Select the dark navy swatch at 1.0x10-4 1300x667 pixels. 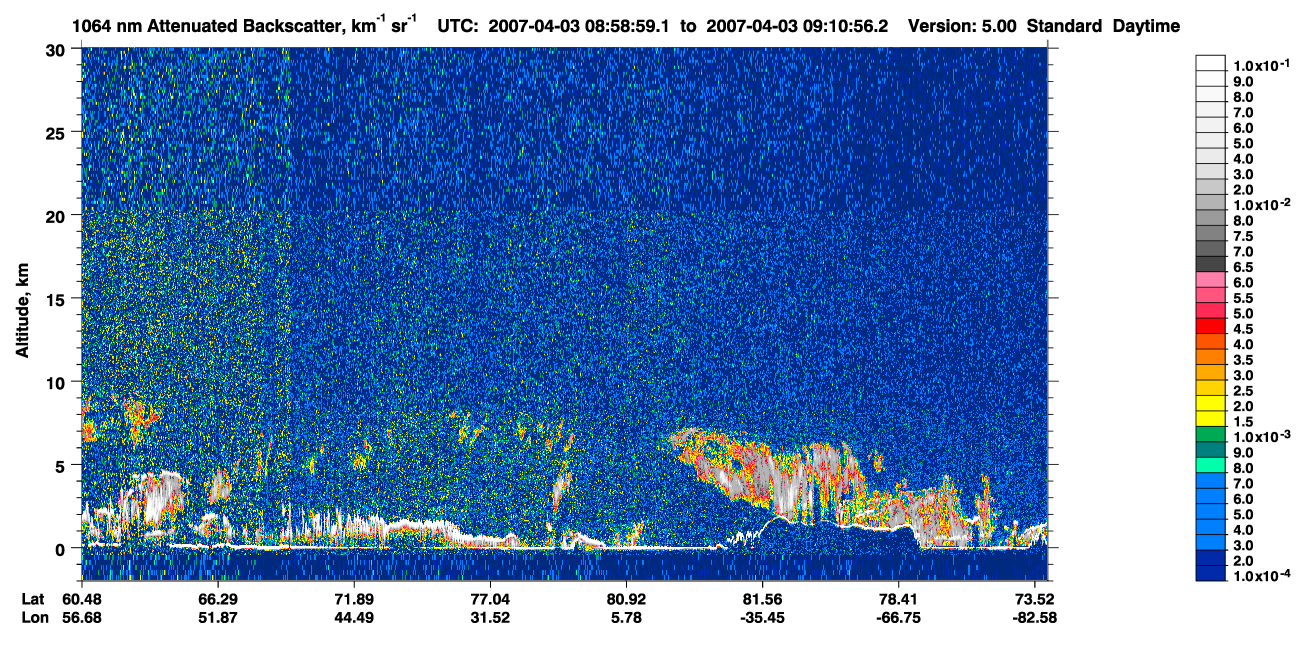pos(1211,574)
